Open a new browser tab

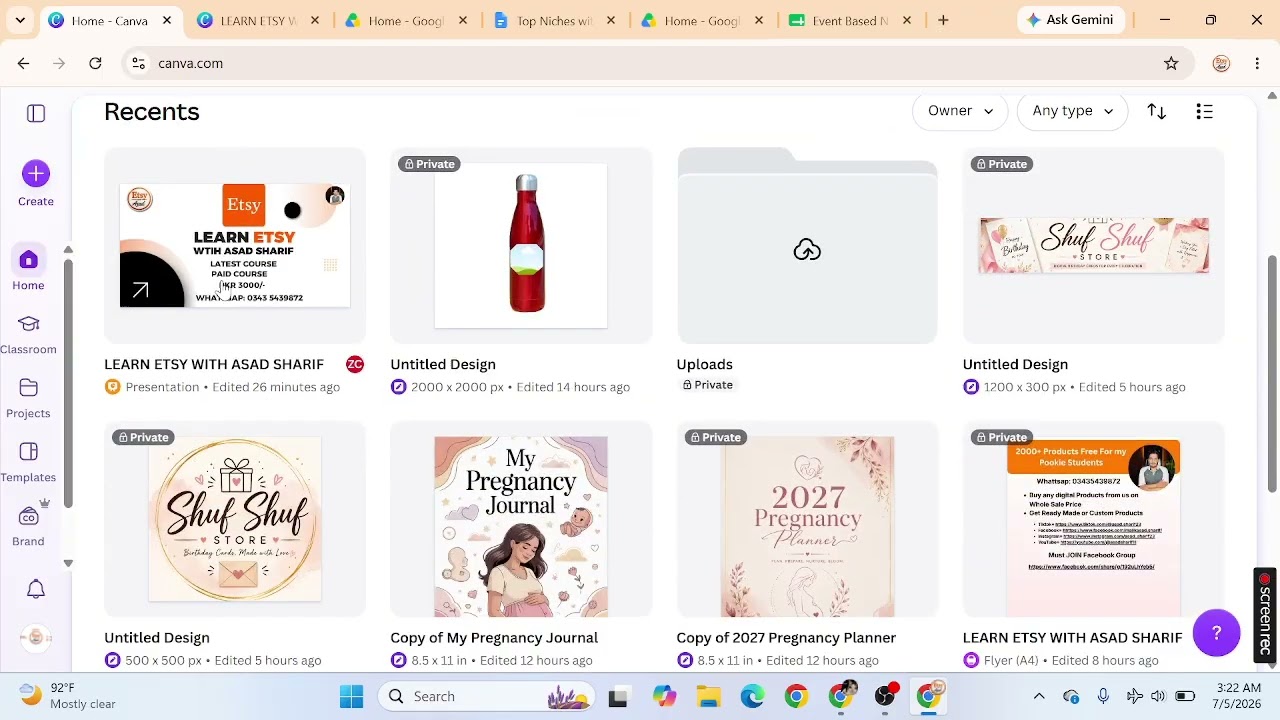pos(943,20)
